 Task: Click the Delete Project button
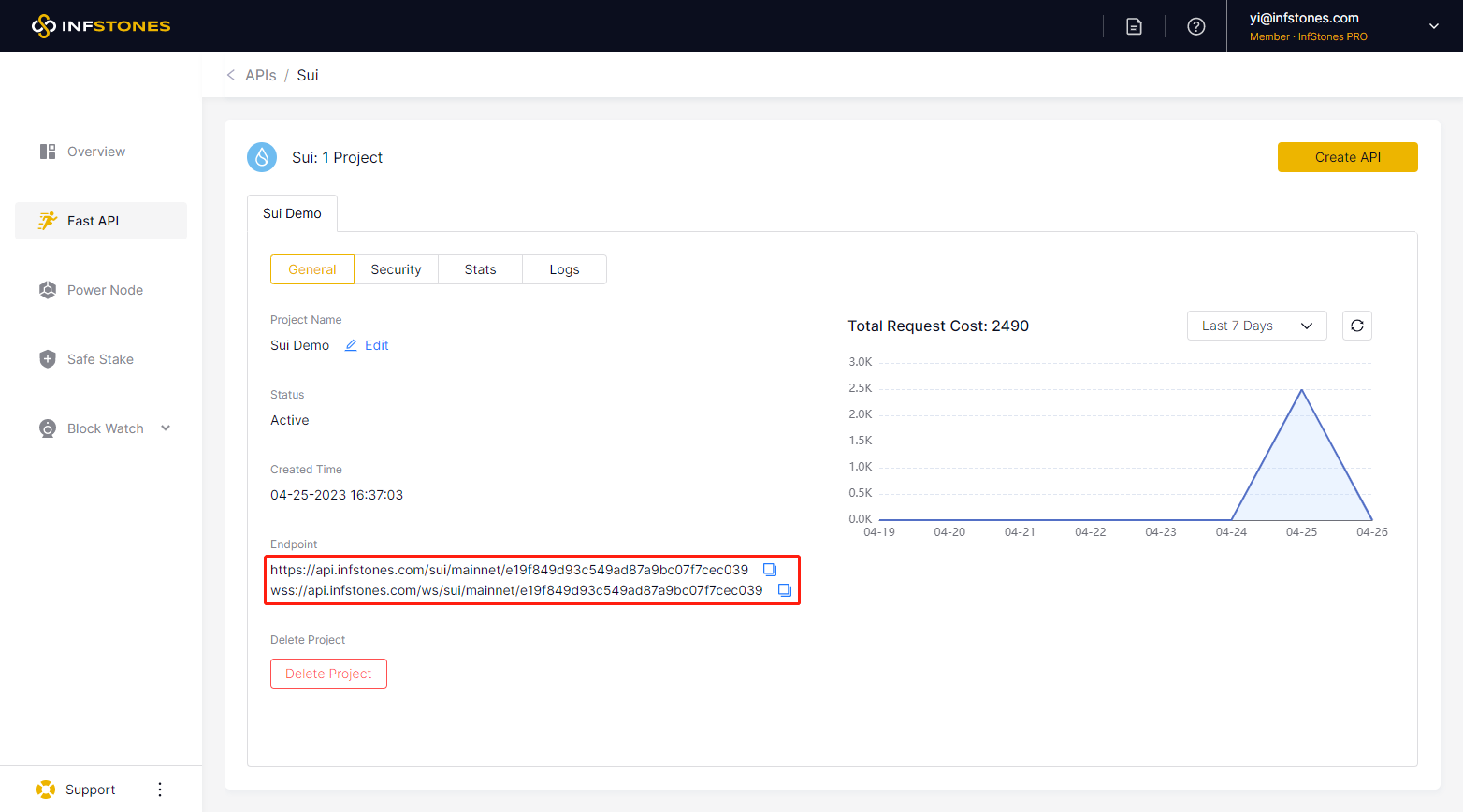(x=328, y=674)
